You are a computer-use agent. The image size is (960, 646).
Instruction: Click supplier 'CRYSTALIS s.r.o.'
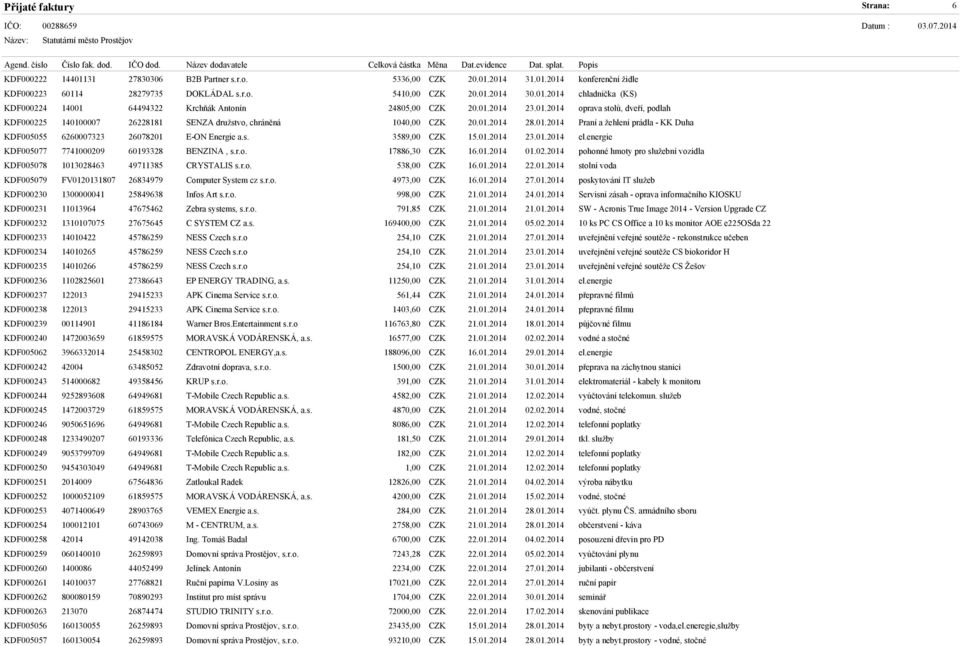click(x=219, y=166)
